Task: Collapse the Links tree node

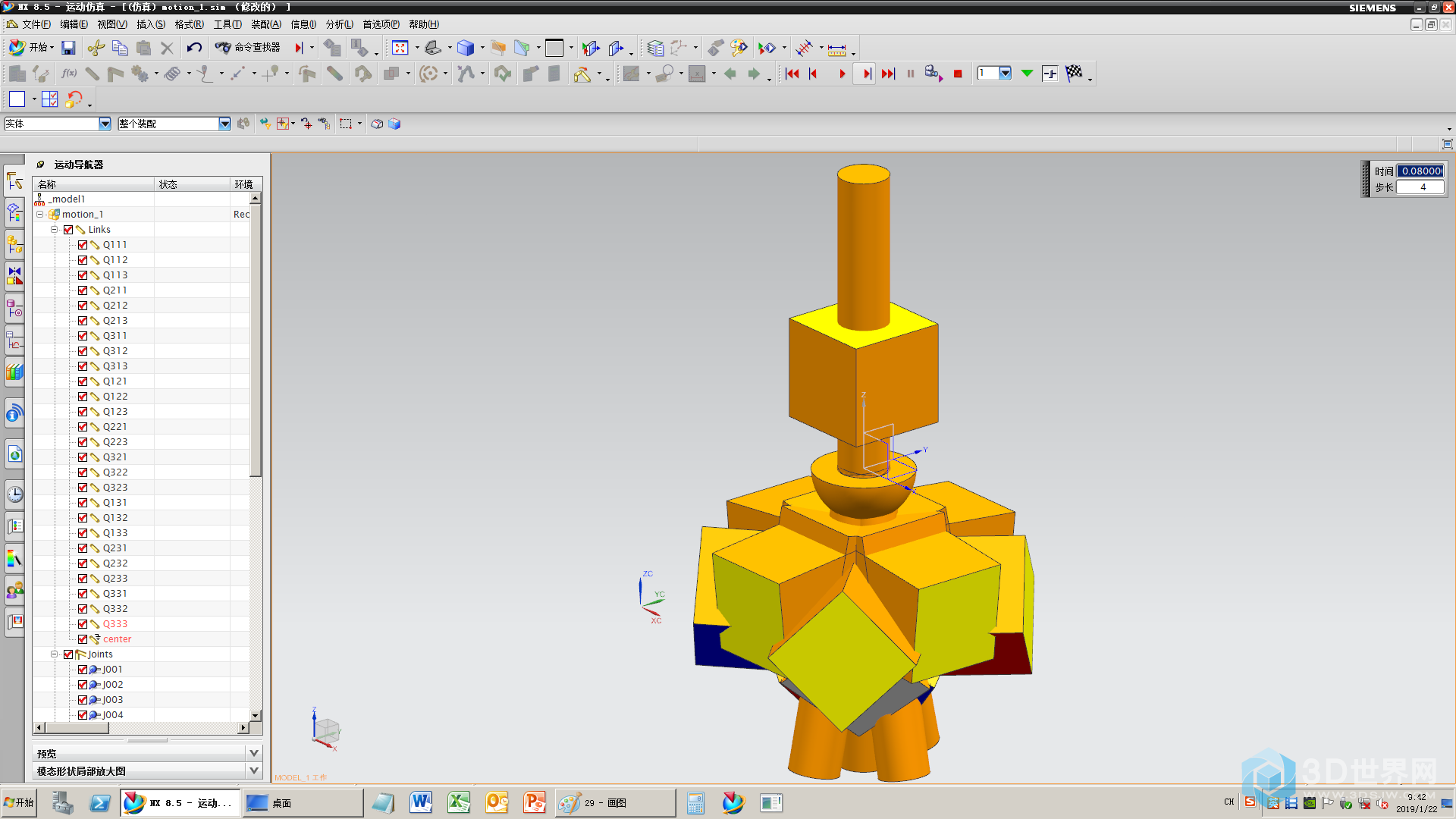Action: 55,230
